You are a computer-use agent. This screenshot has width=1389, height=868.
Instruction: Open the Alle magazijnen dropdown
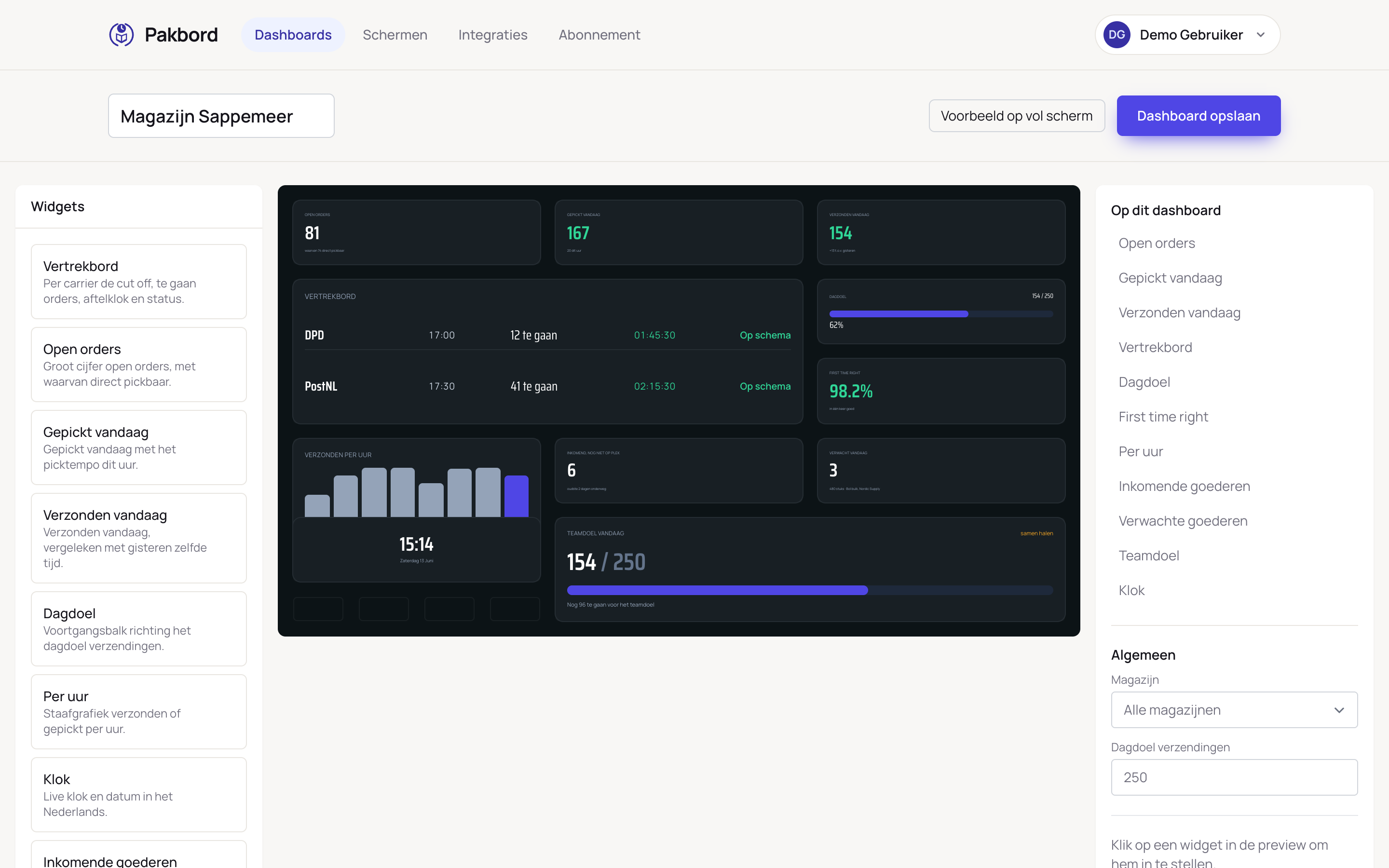pyautogui.click(x=1234, y=709)
